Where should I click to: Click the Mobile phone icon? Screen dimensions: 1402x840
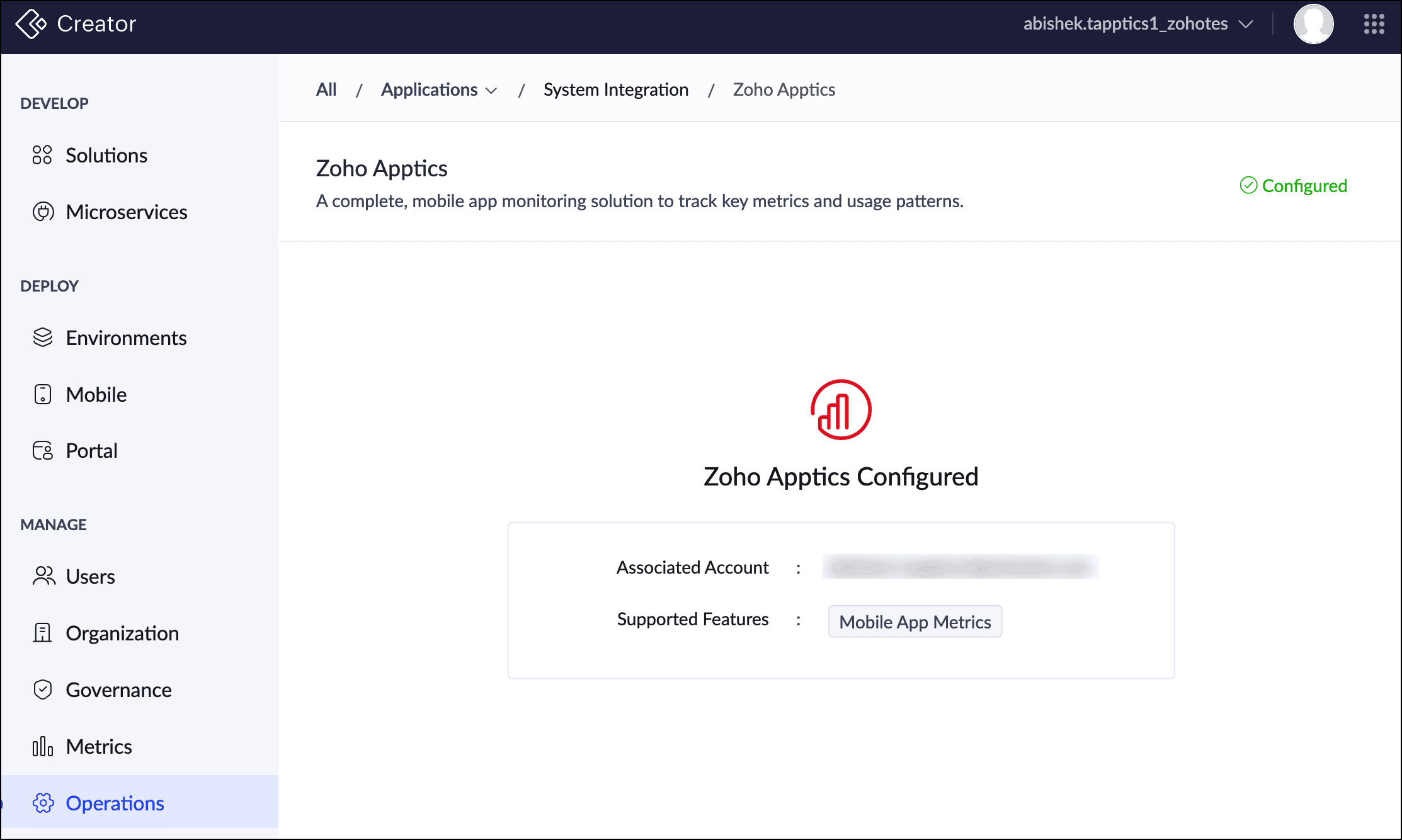point(43,394)
